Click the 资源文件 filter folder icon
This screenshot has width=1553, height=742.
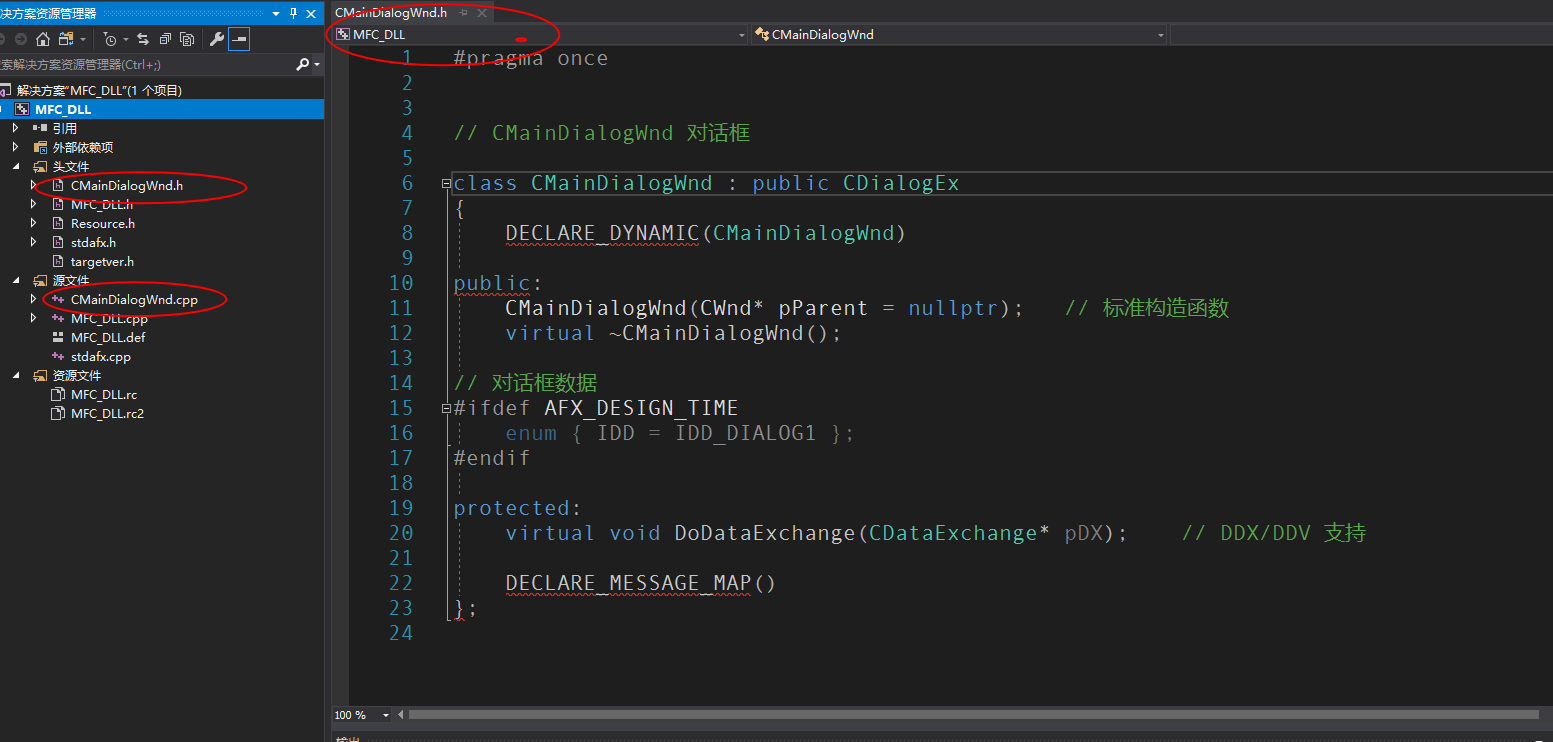pos(40,375)
